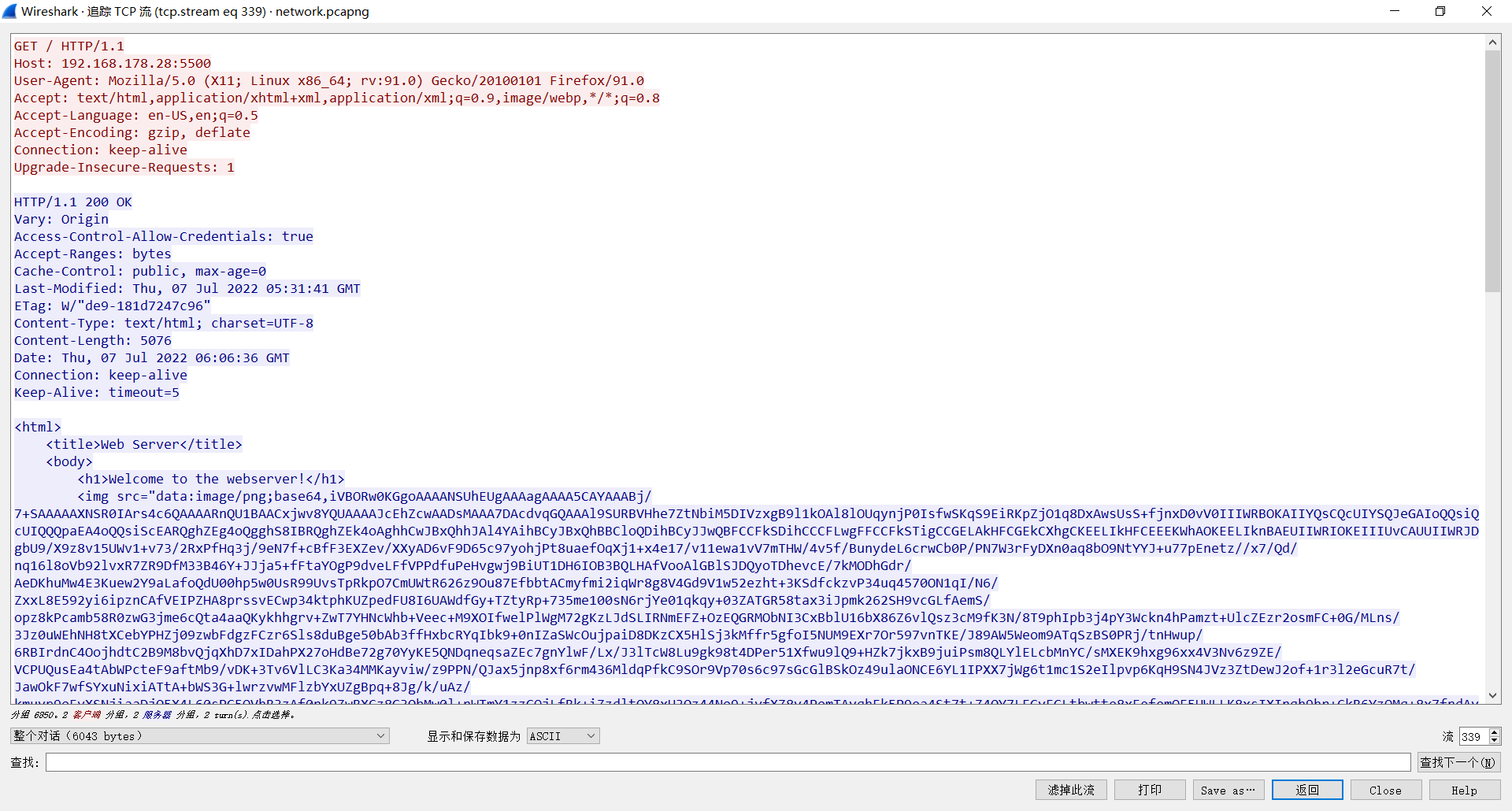Image resolution: width=1512 pixels, height=811 pixels.
Task: Click the Close button at the bottom
Action: click(x=1385, y=790)
